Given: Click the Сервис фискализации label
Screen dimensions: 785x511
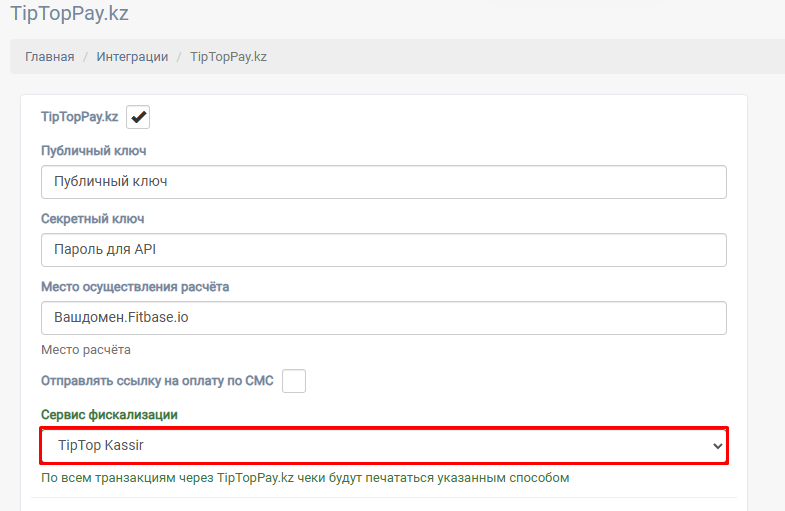Looking at the screenshot, I should (109, 415).
